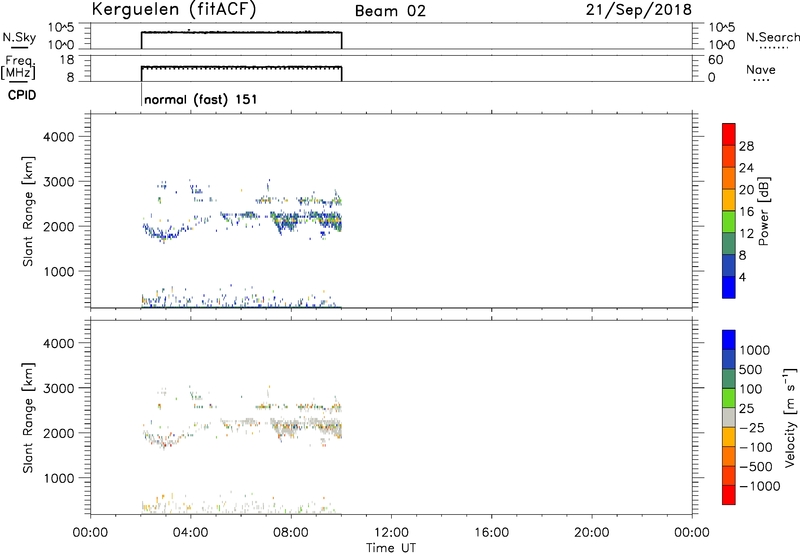
Task: Click the 'N.Search' legend label
Action: [772, 37]
